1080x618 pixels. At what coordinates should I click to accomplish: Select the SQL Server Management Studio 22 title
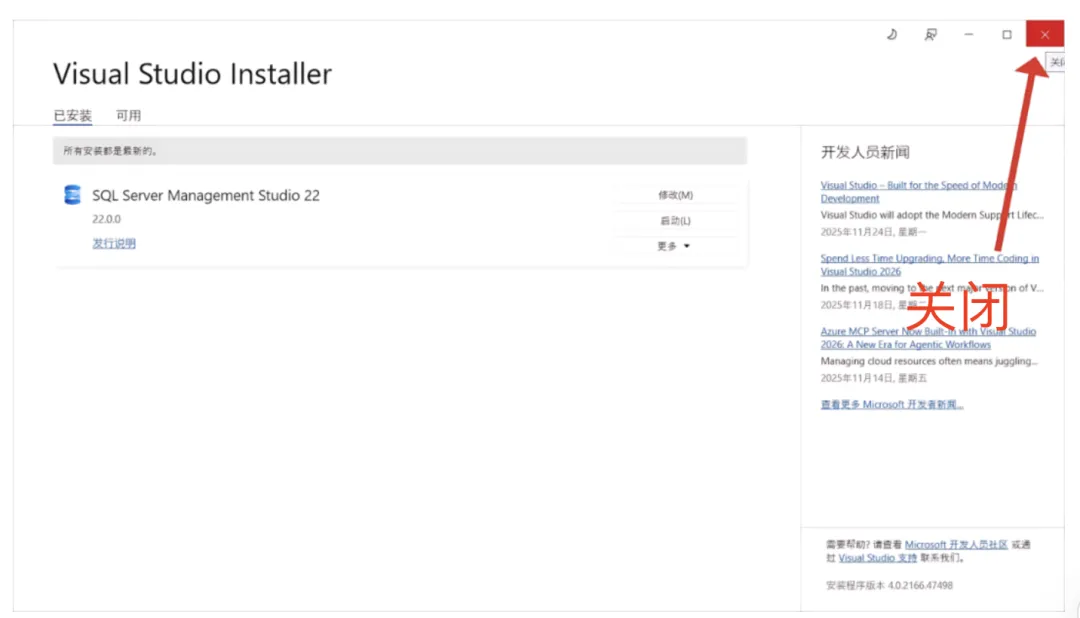pos(206,196)
